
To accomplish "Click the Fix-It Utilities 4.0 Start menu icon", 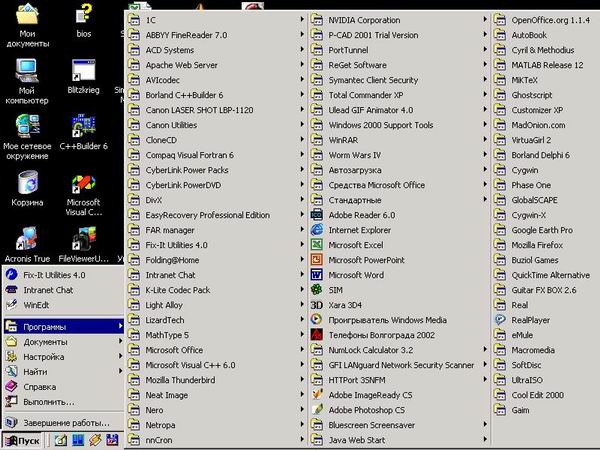I will [x=11, y=275].
